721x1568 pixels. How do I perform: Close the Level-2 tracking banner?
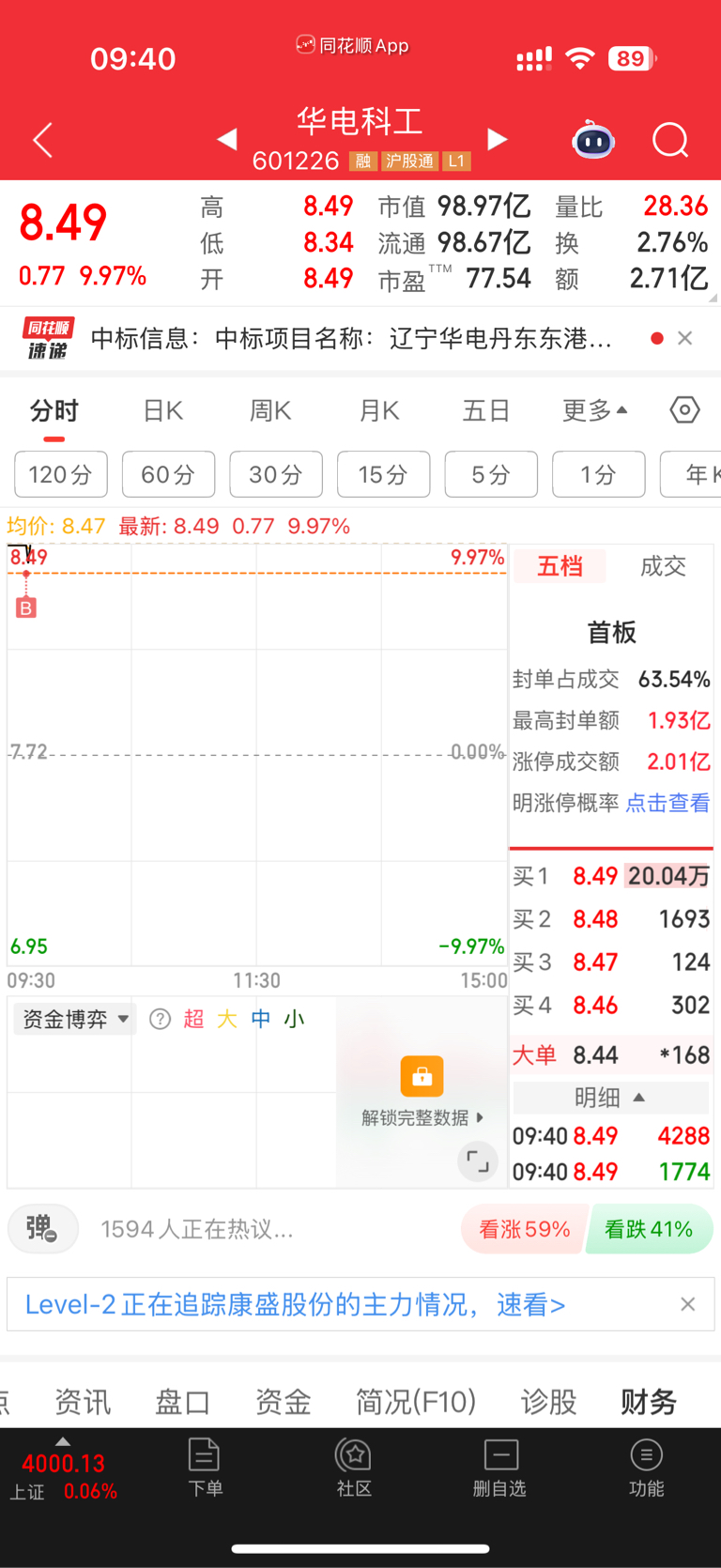pyautogui.click(x=688, y=1304)
